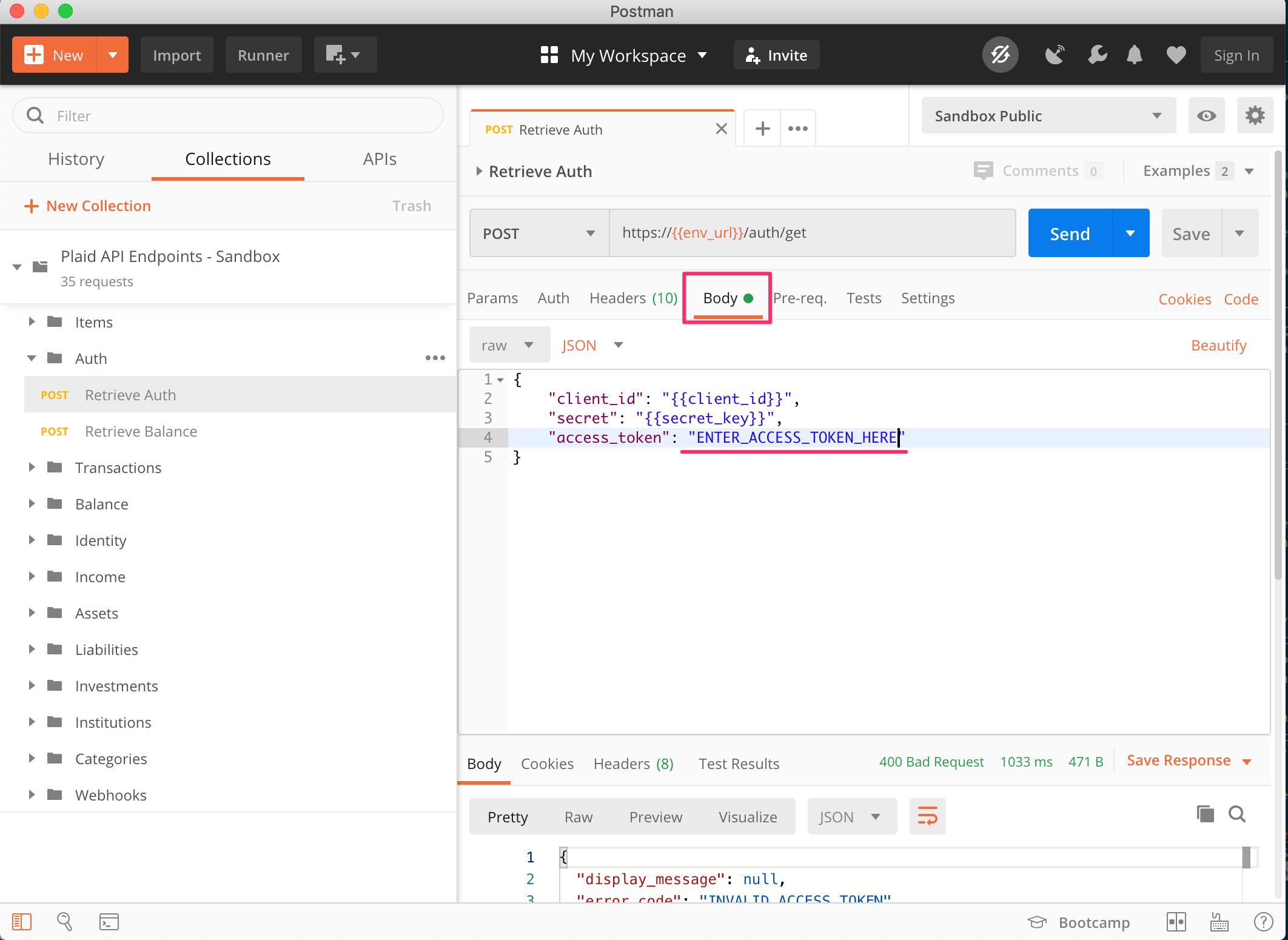
Task: Open the tab options three-dots menu
Action: (x=797, y=129)
